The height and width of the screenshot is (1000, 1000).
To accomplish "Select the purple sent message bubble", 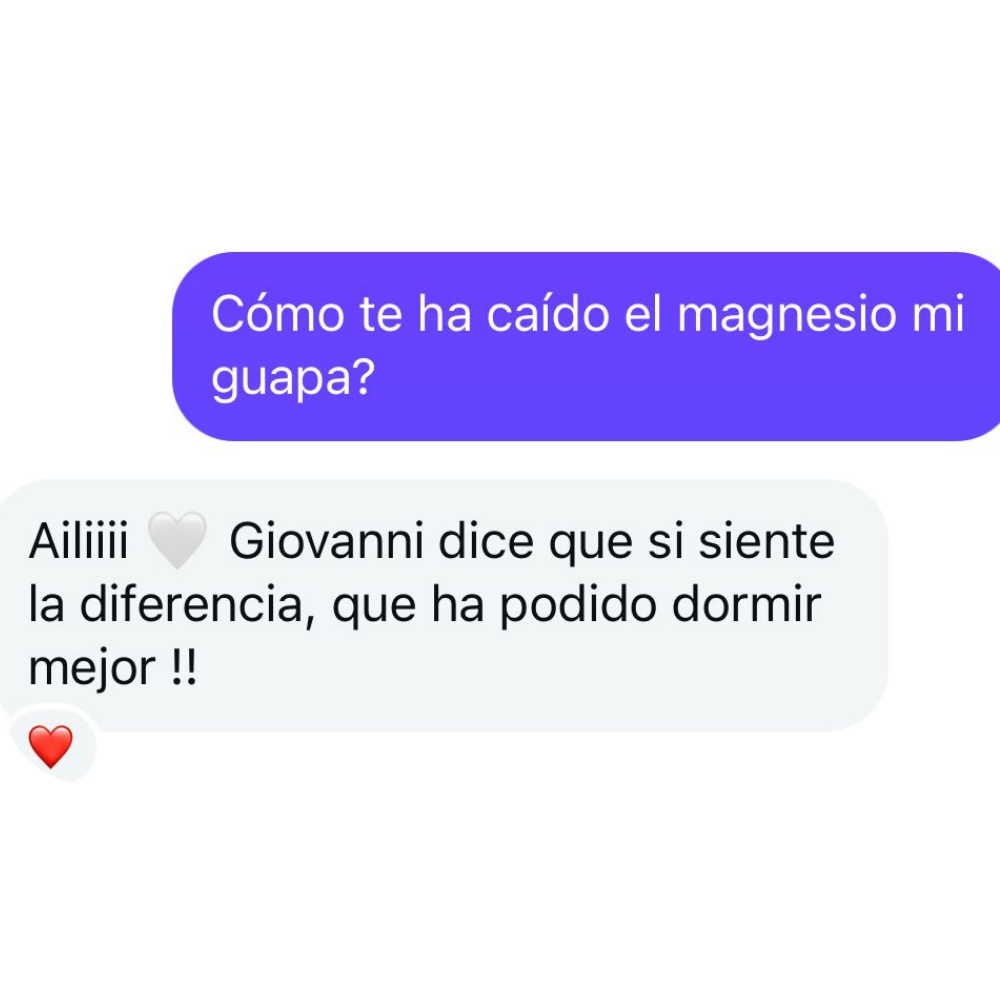I will pos(586,346).
